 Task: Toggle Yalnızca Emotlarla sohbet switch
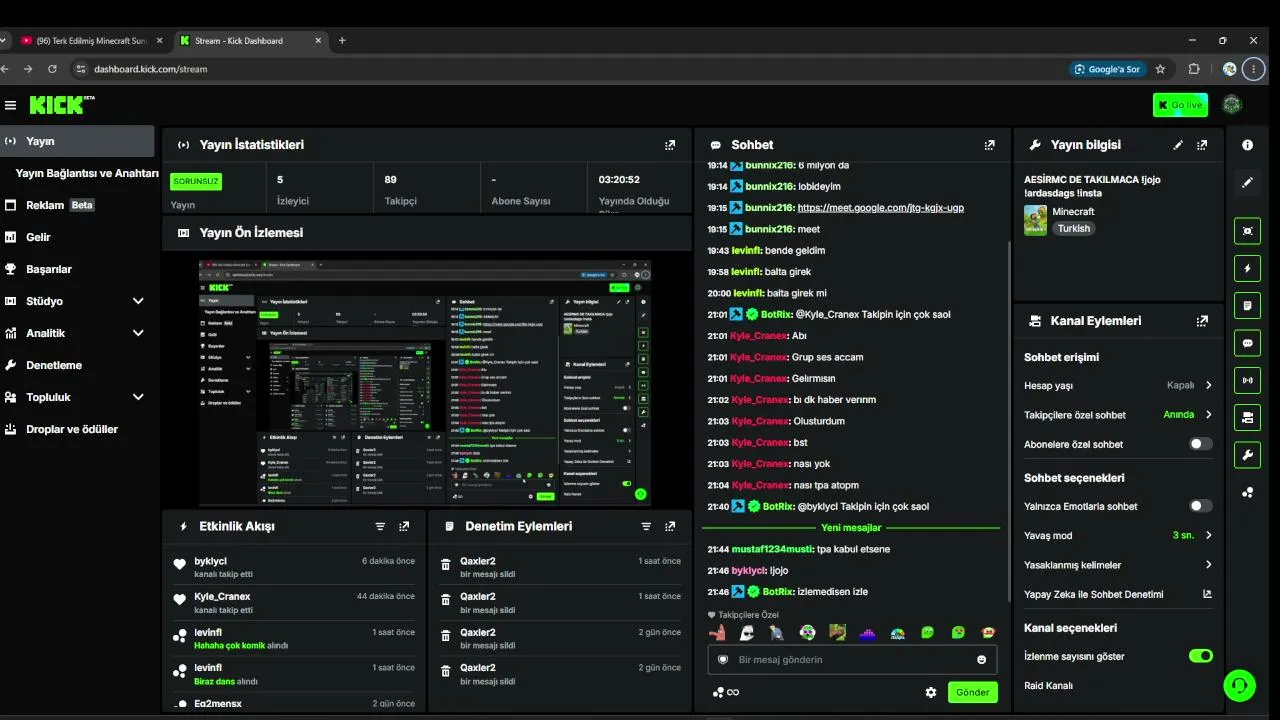point(1200,506)
